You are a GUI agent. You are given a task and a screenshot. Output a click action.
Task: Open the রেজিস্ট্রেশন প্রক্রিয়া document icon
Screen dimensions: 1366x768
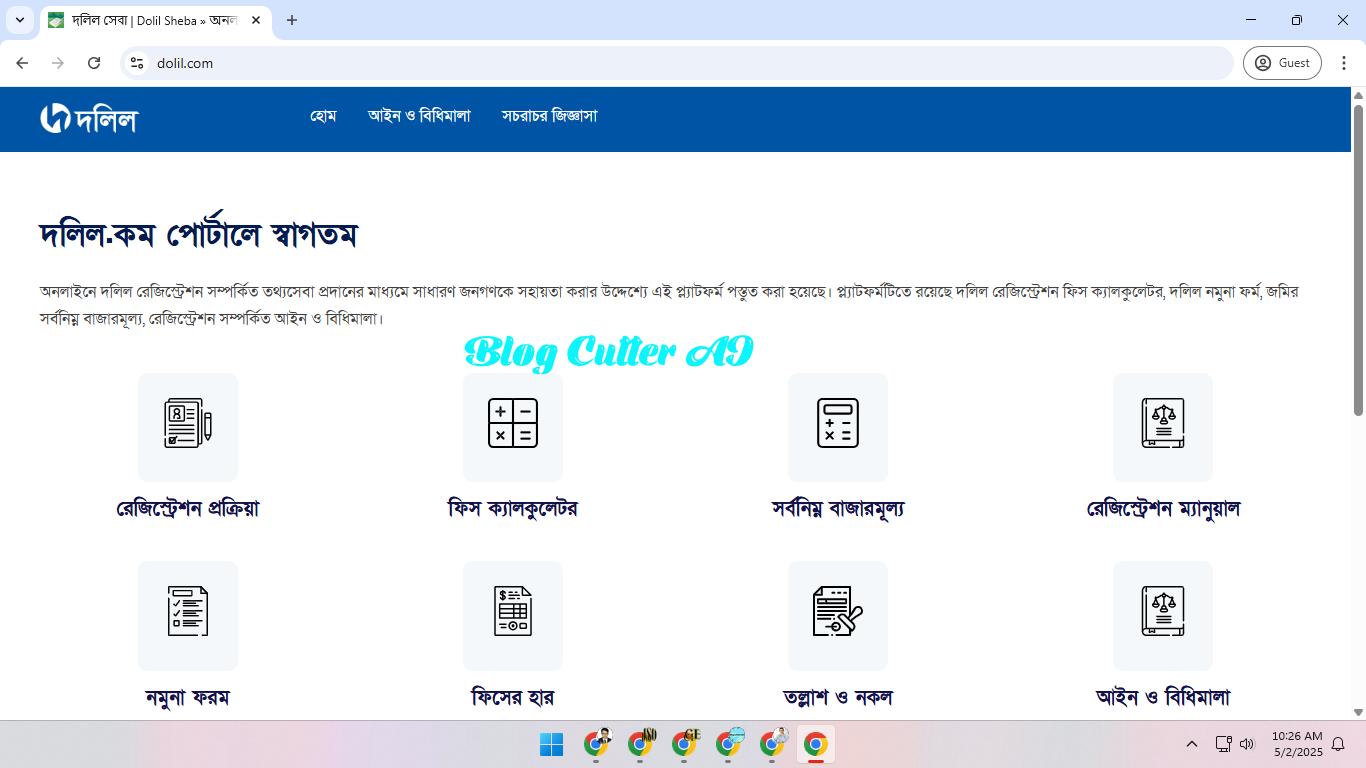coord(187,427)
